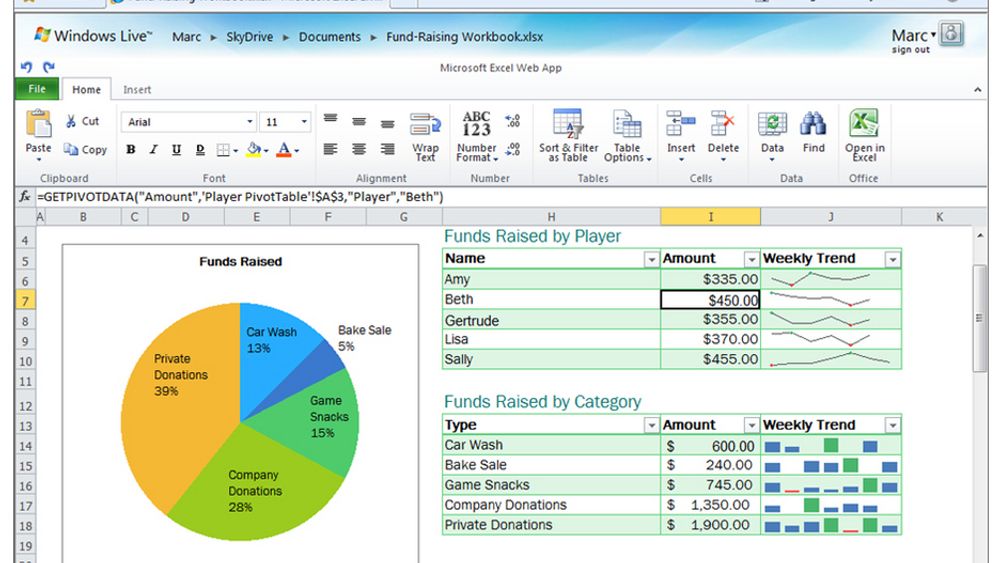
Task: Click the user profile picture icon
Action: tap(951, 34)
